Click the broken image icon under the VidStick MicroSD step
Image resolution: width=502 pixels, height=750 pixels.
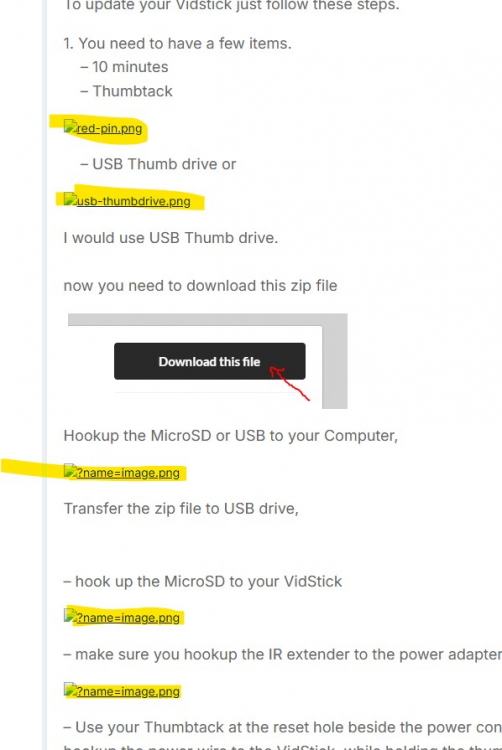[70, 616]
